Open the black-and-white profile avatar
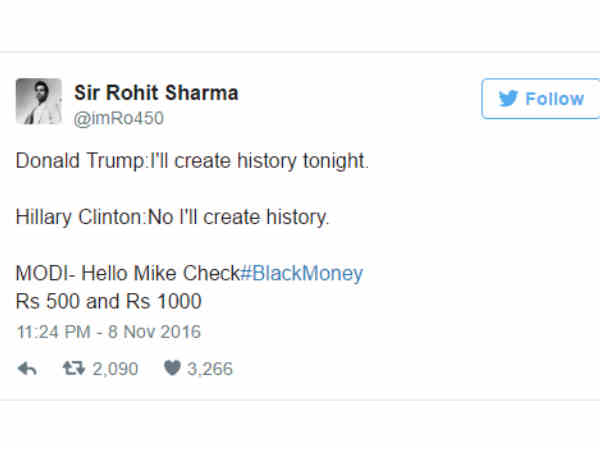 point(39,101)
